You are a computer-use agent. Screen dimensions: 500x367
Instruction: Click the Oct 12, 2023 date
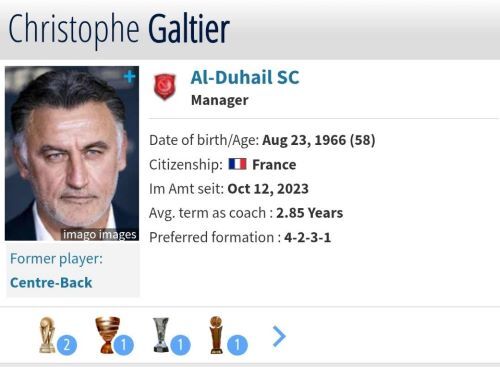coord(268,189)
